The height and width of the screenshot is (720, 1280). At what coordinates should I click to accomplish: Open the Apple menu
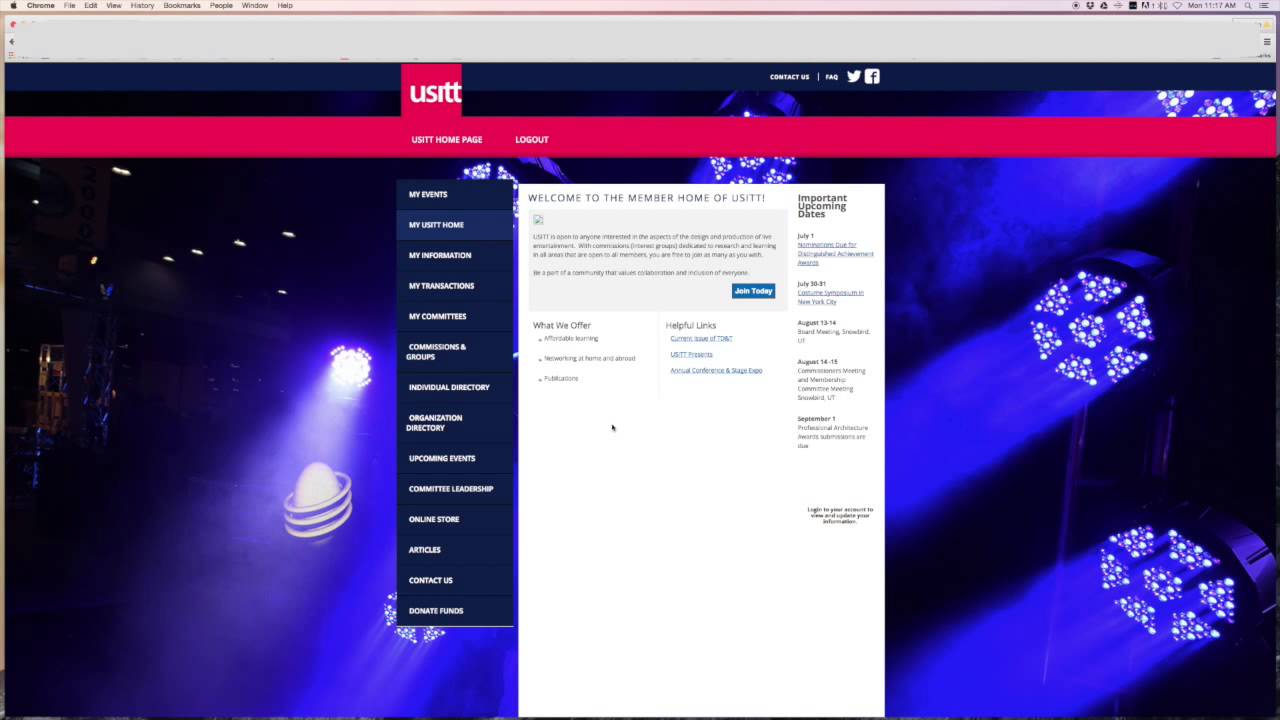(x=13, y=5)
